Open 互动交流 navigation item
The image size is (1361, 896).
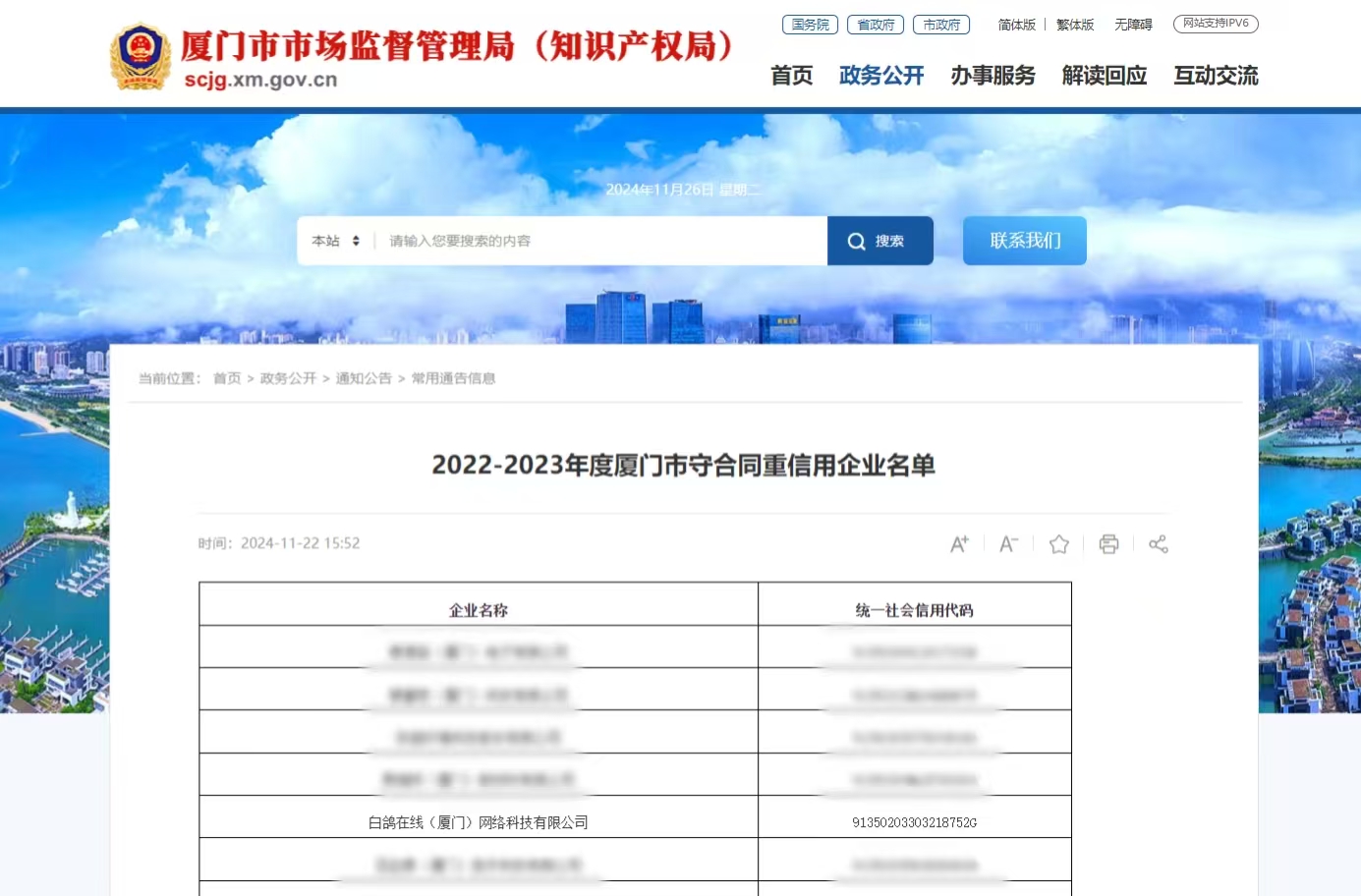point(1216,76)
